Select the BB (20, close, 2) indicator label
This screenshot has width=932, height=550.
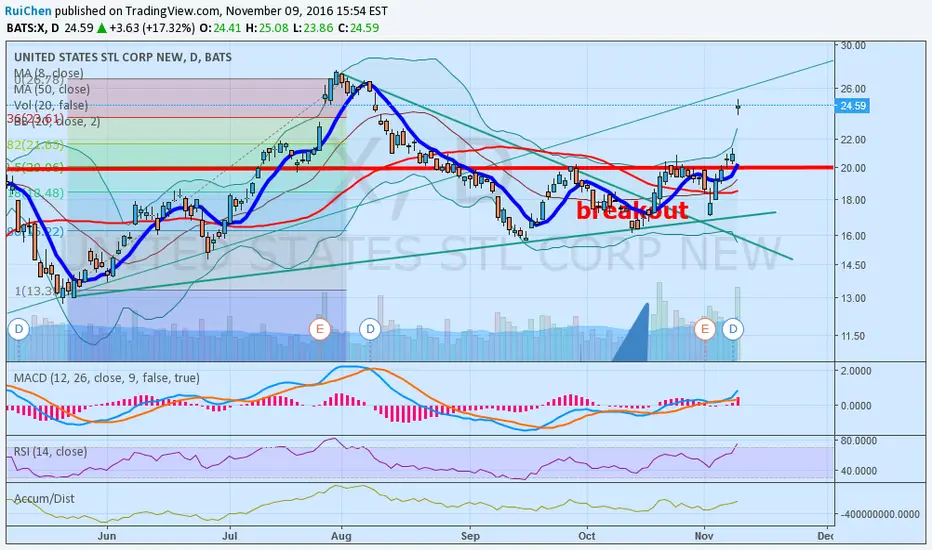[57, 121]
